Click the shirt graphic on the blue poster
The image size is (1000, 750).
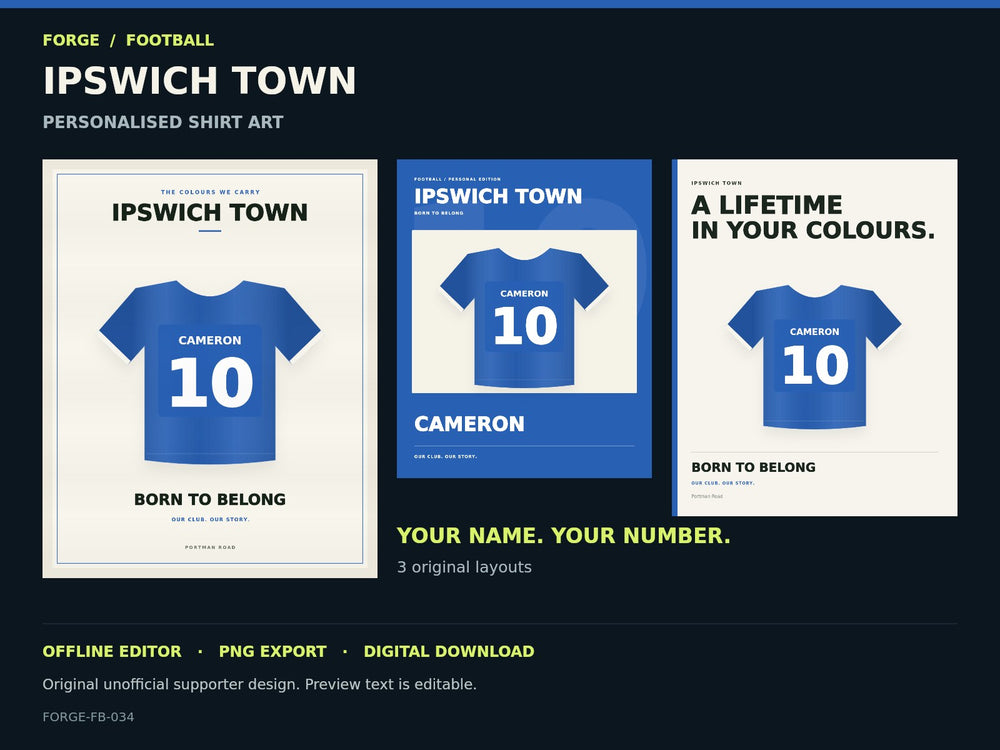524,318
